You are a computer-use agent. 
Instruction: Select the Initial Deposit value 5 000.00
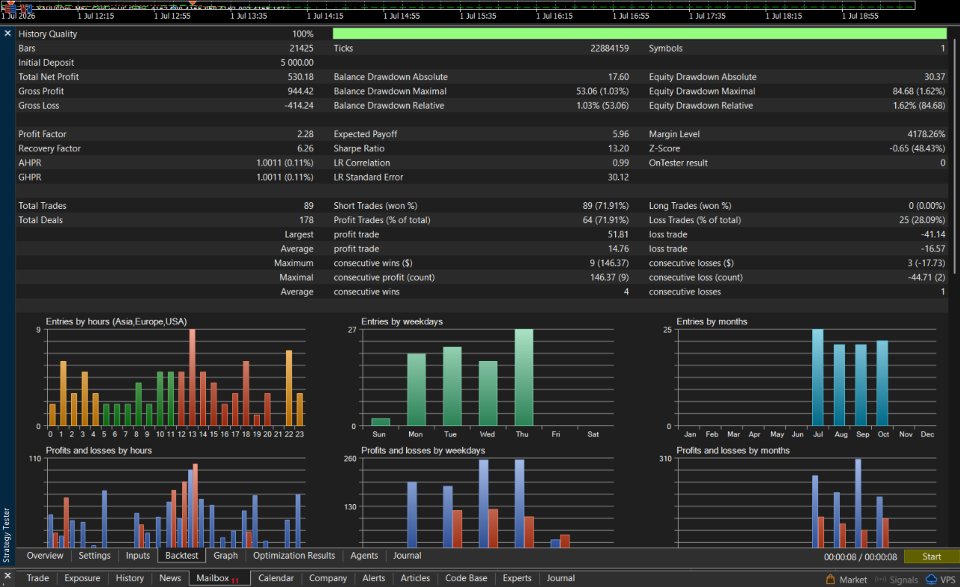click(297, 62)
